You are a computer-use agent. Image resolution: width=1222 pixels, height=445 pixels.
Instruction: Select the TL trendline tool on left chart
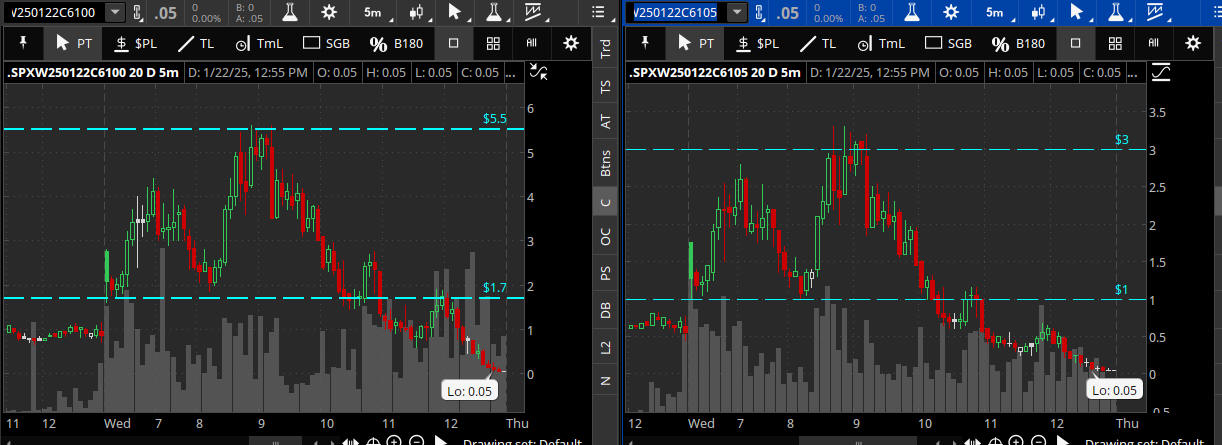point(194,43)
